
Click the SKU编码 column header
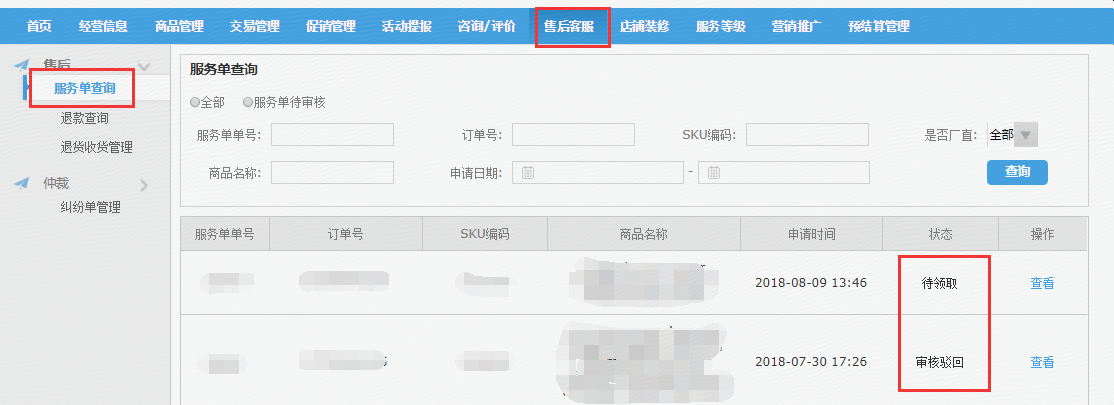[x=485, y=234]
